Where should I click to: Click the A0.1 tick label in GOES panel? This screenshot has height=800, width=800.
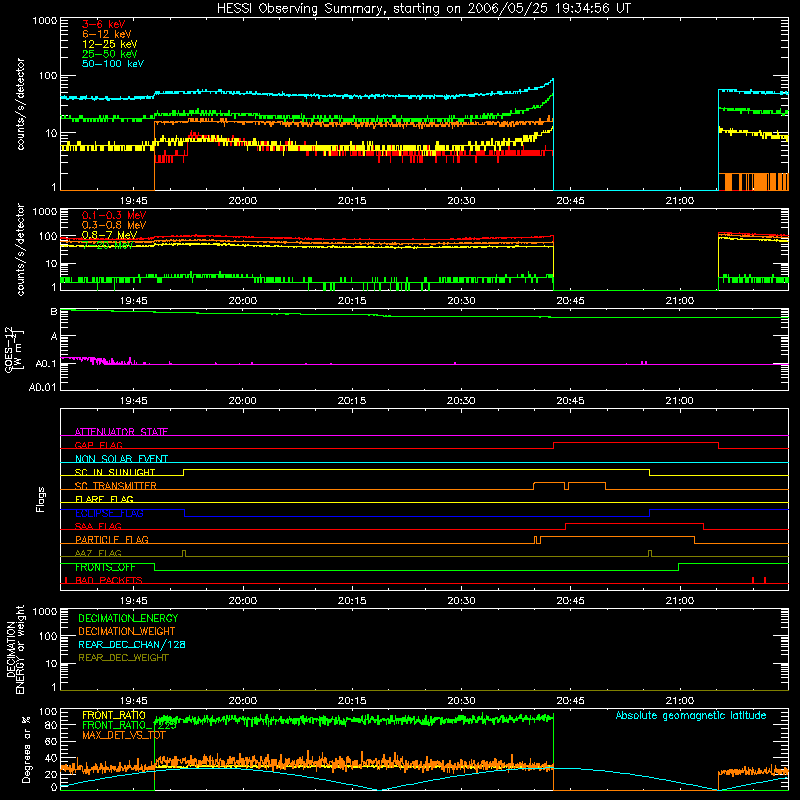(46, 364)
